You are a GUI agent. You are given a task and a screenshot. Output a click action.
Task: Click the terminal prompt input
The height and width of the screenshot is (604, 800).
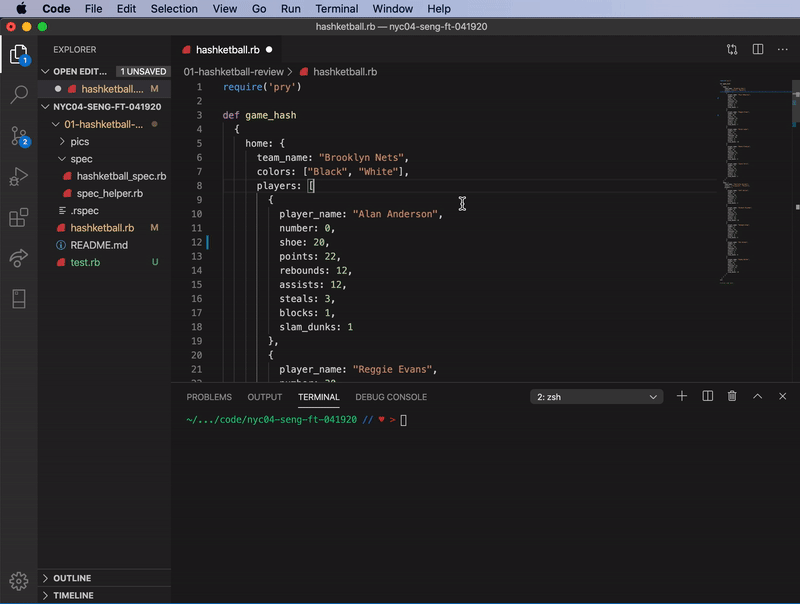click(404, 420)
